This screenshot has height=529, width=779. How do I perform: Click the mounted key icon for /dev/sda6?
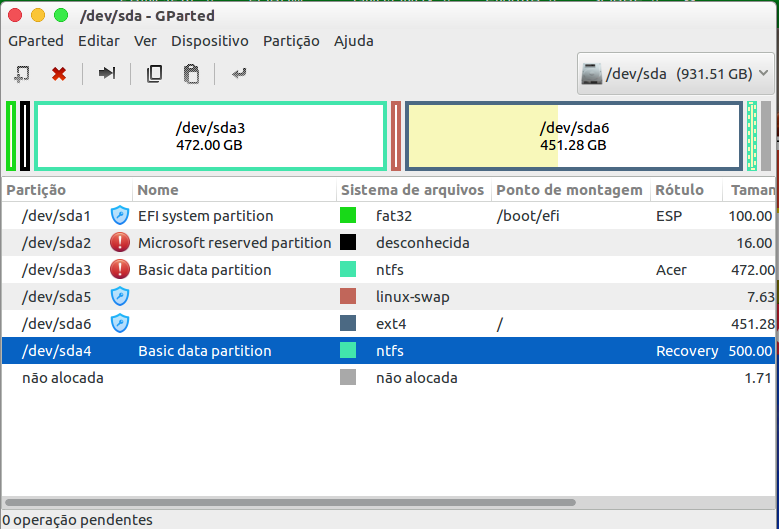(120, 323)
